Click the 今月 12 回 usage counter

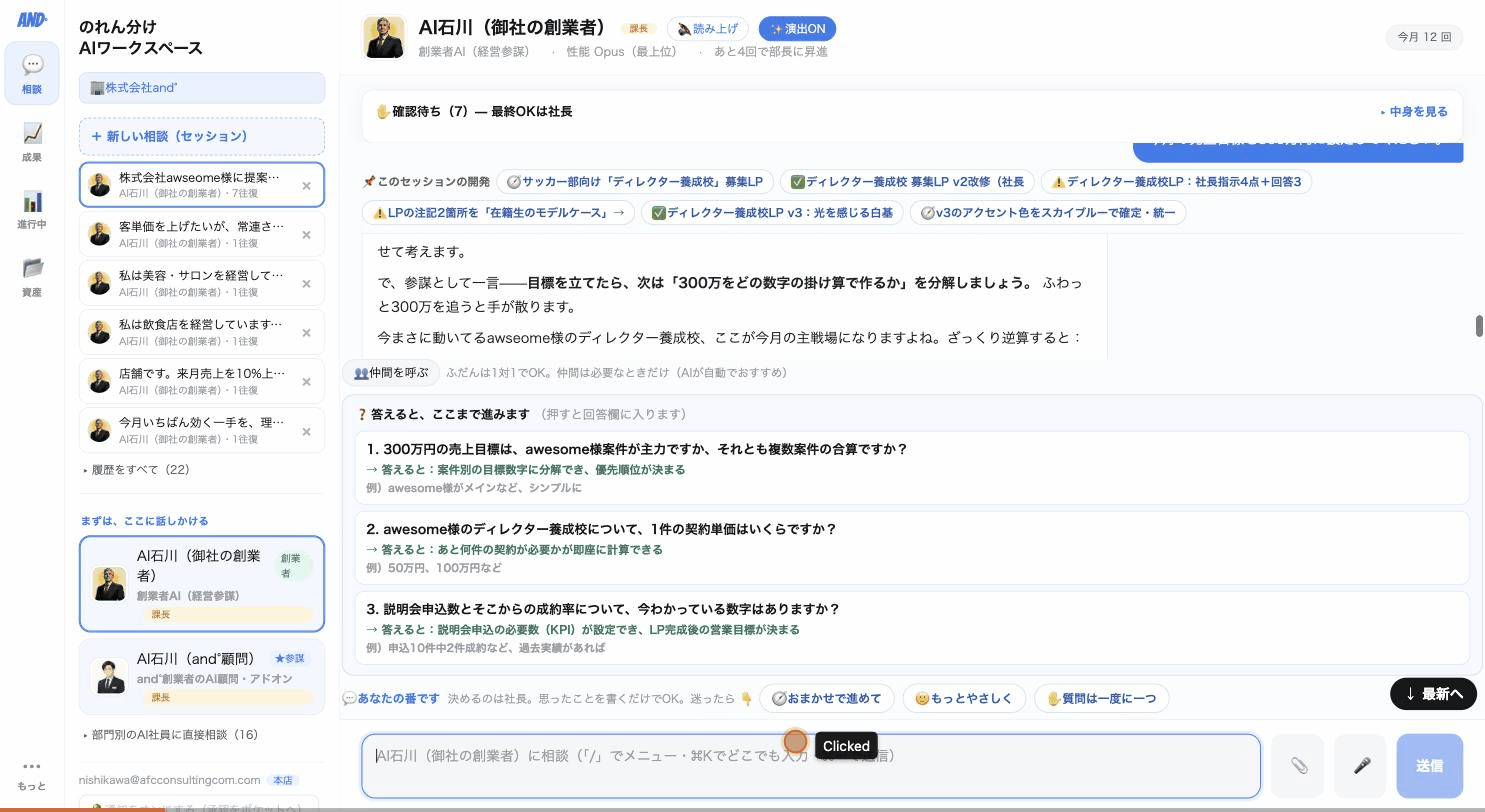click(x=1424, y=37)
